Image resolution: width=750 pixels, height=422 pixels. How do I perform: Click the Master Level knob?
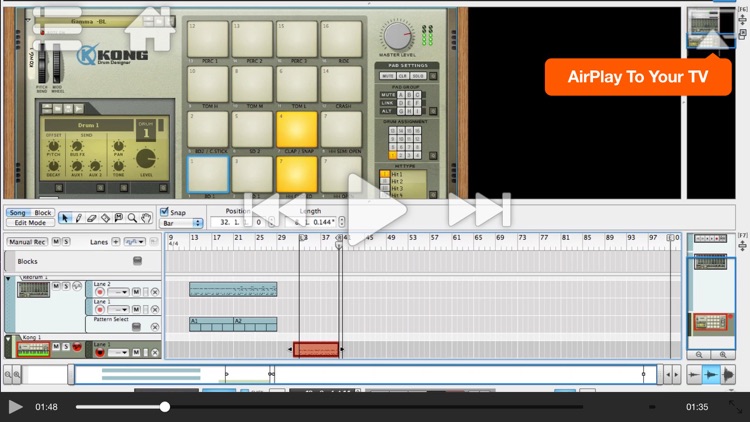[x=397, y=35]
